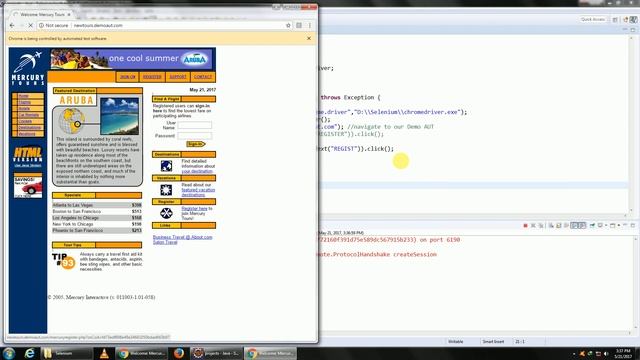This screenshot has width=640, height=360.
Task: Toggle Show Console on standard error change
Action: point(582,226)
